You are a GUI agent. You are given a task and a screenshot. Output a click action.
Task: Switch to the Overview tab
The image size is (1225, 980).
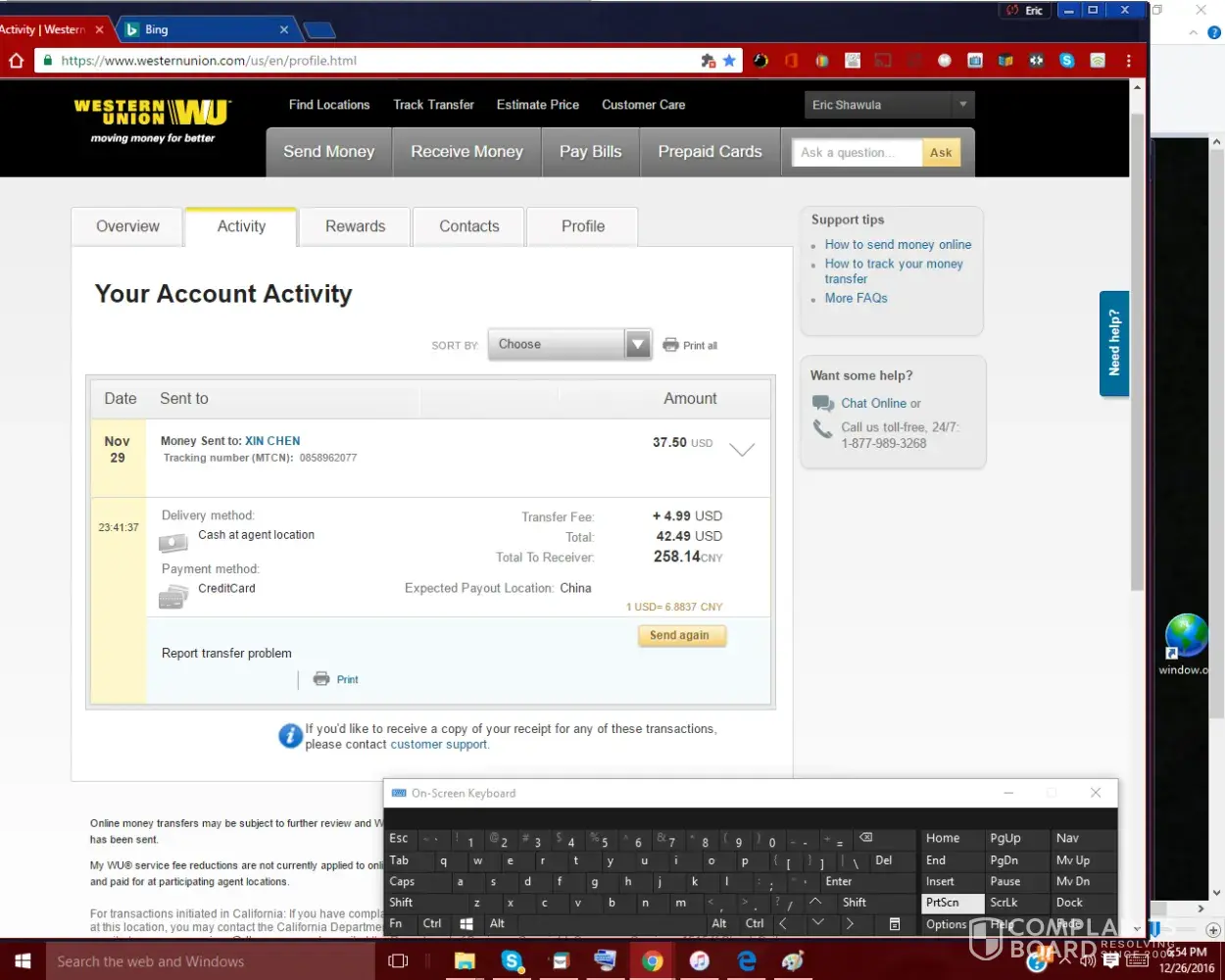tap(127, 226)
